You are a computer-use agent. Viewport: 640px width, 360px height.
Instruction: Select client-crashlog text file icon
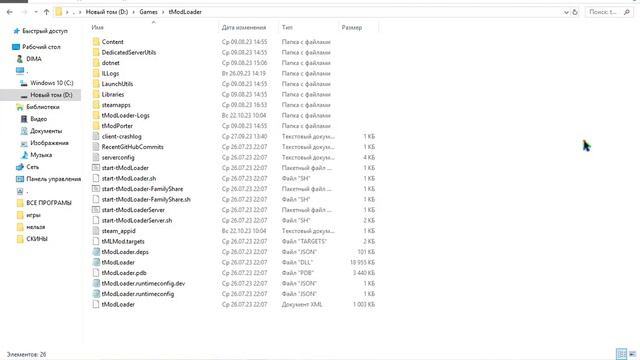click(x=96, y=136)
